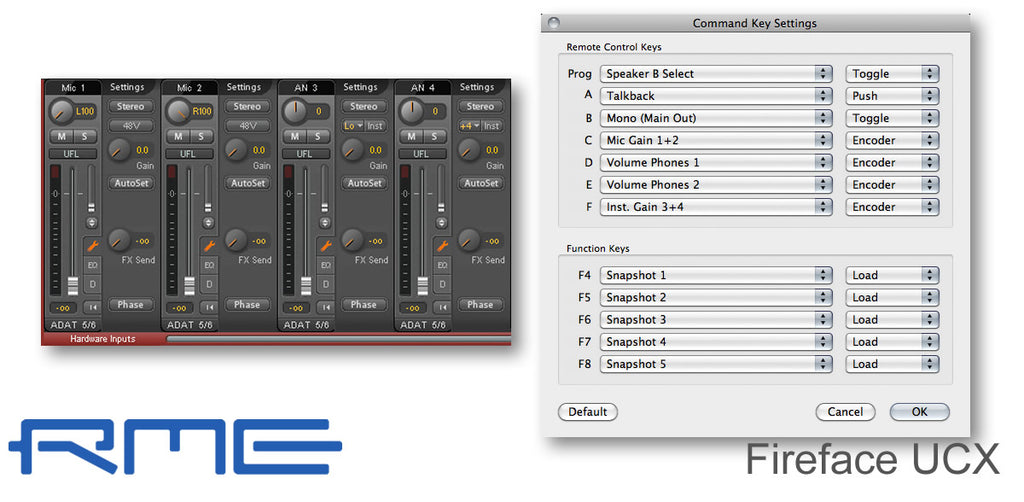1024x502 pixels.
Task: Click the wrench icon on the AN 4 channel
Action: [441, 244]
